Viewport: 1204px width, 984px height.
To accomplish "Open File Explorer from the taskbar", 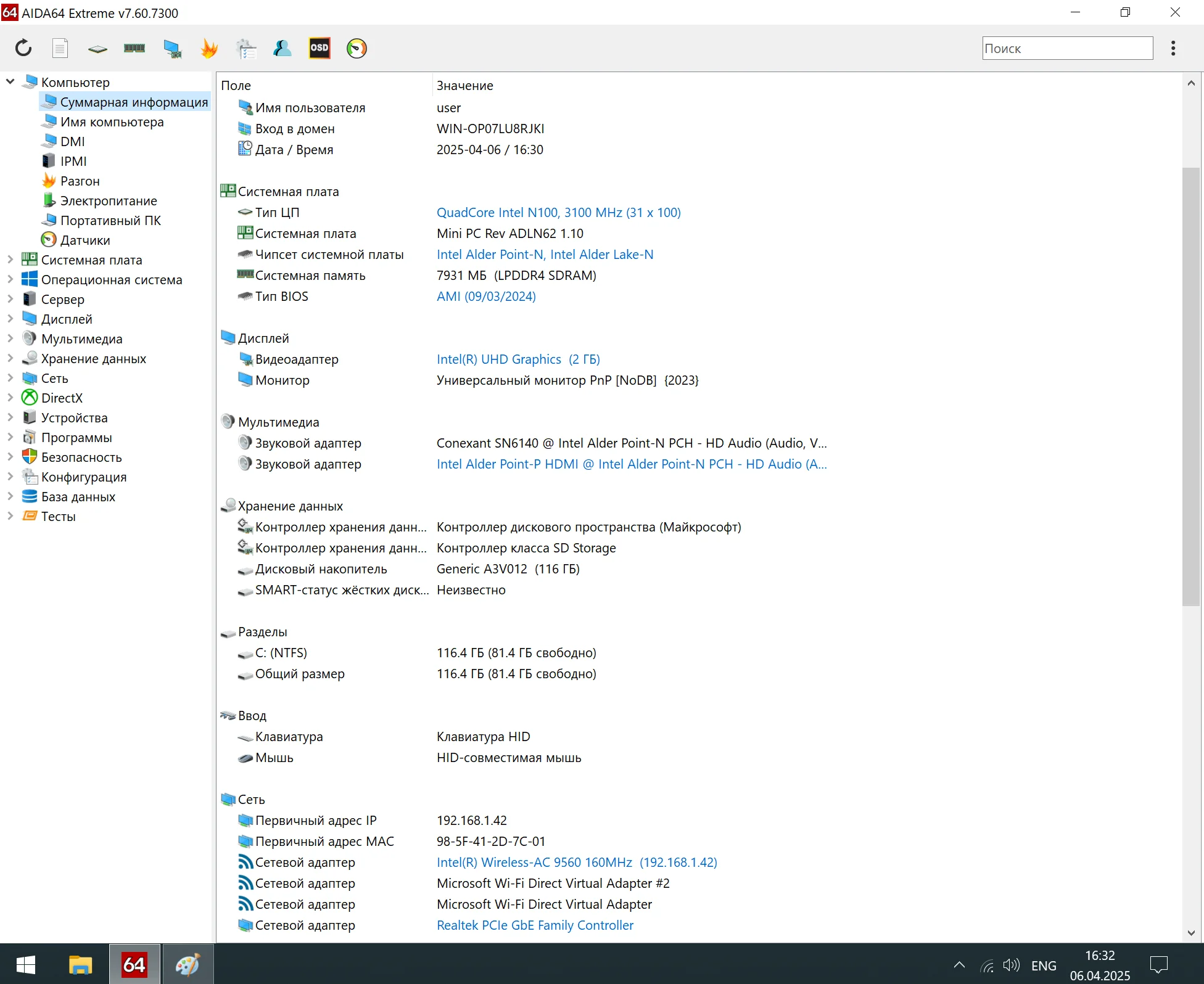I will (x=80, y=965).
